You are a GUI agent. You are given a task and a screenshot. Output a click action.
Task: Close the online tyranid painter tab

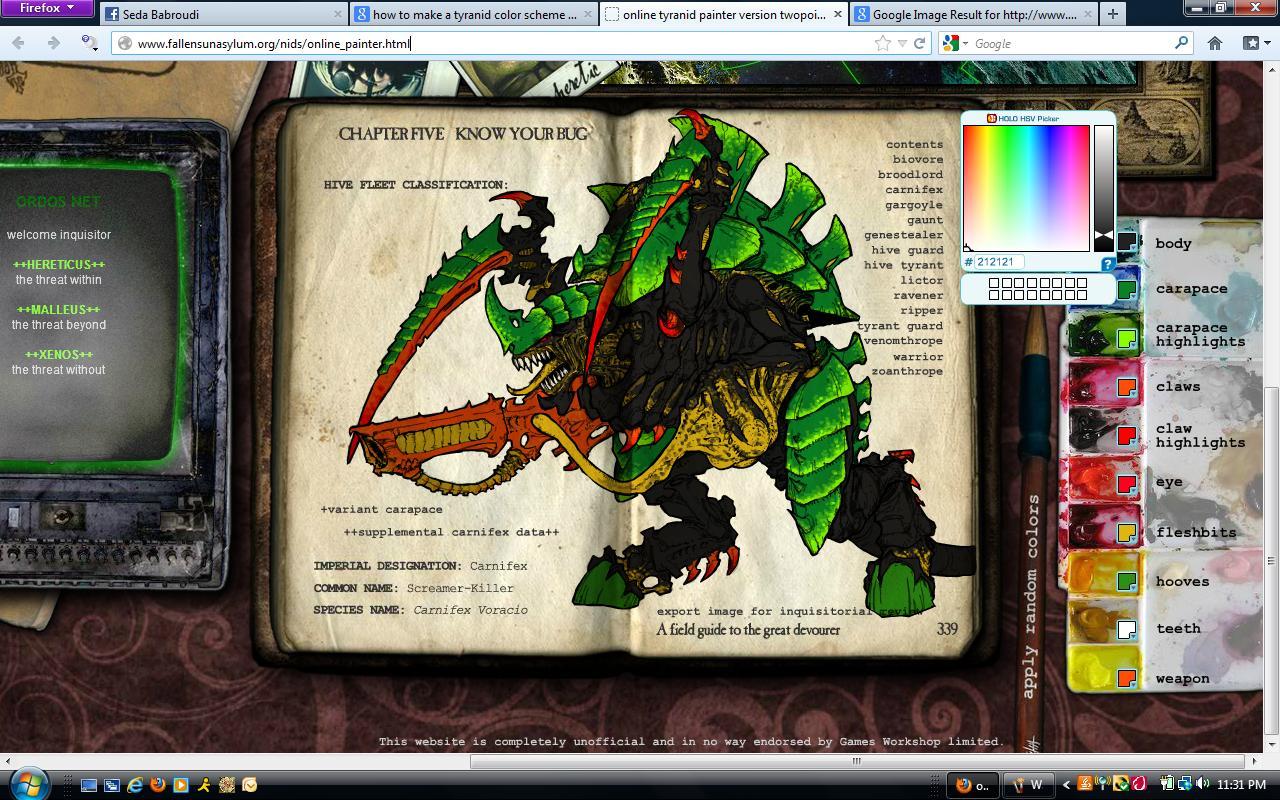(x=838, y=14)
